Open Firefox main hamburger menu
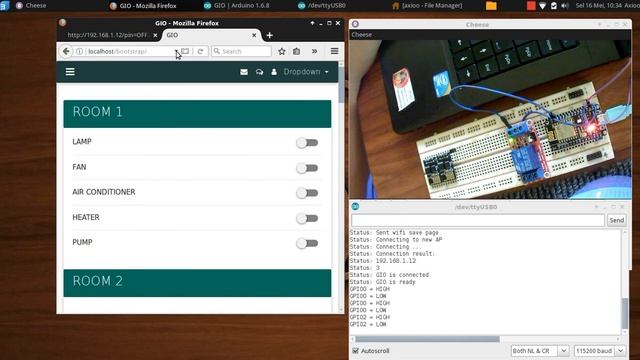 pos(334,51)
